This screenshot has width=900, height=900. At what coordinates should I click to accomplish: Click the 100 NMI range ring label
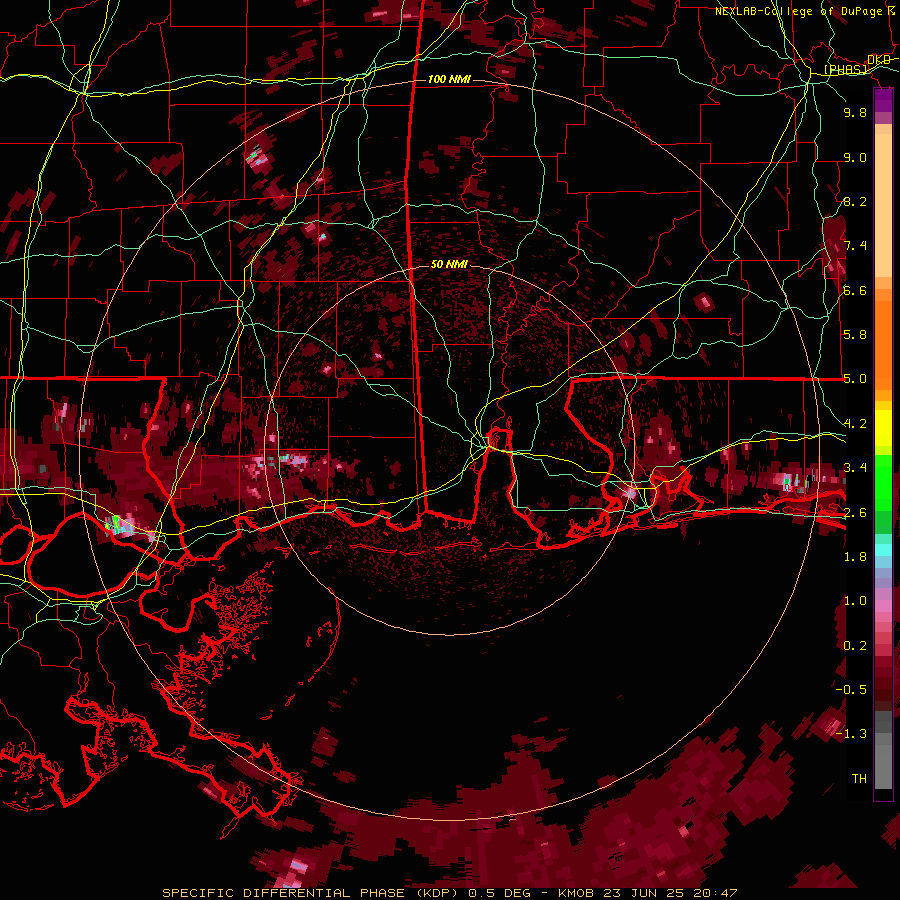click(449, 79)
